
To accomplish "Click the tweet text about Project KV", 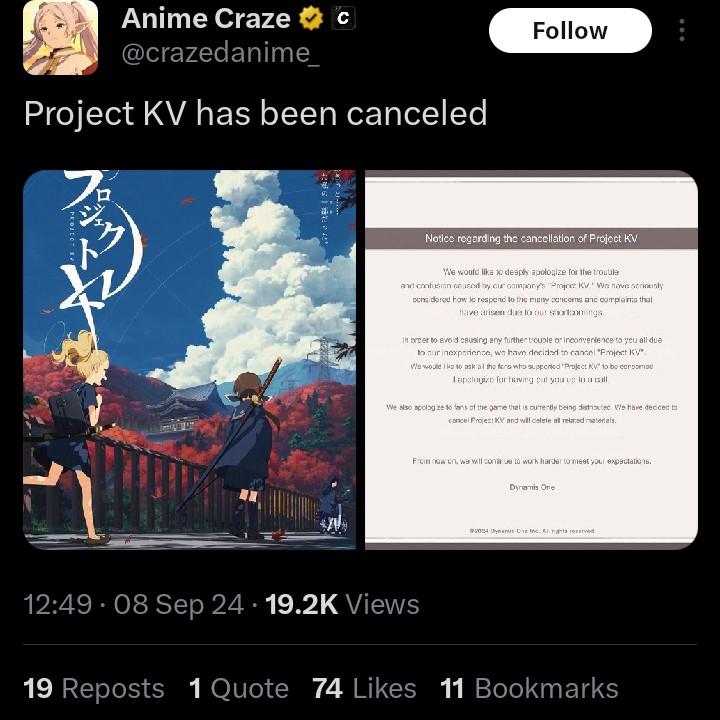I will point(255,113).
